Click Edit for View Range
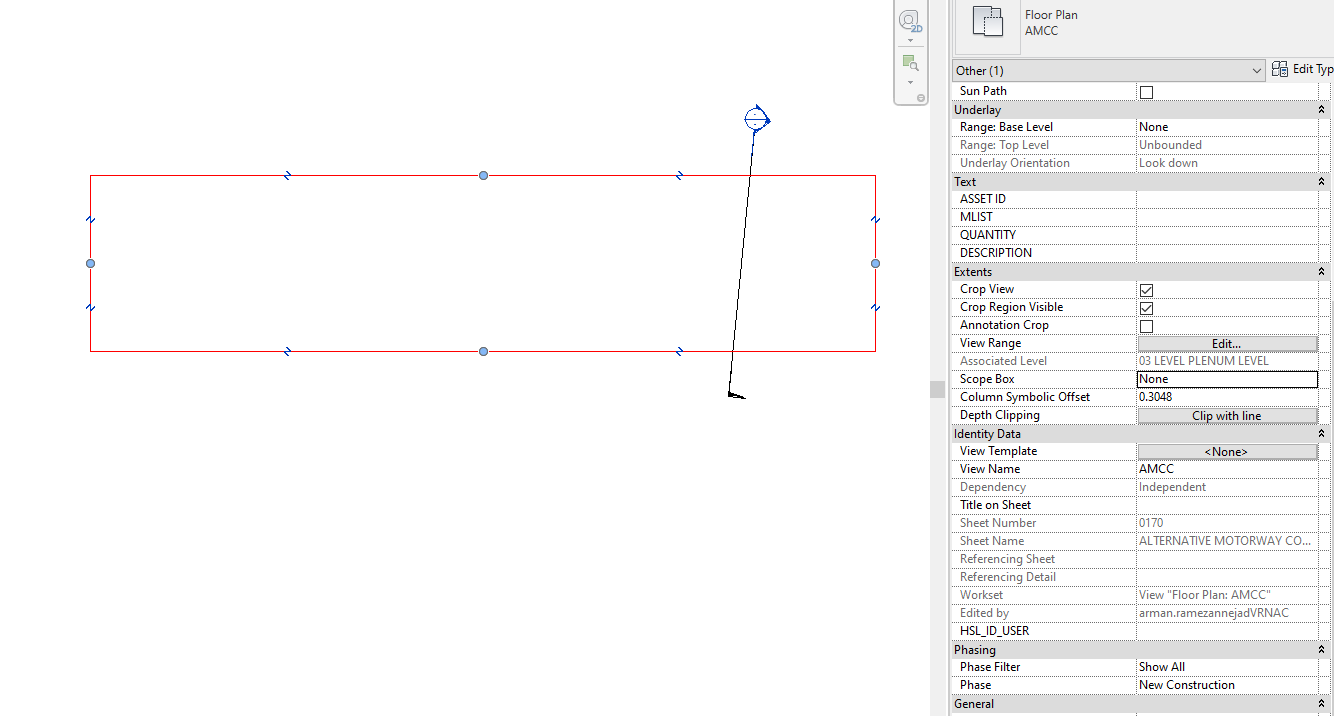This screenshot has width=1334, height=716. (x=1227, y=343)
